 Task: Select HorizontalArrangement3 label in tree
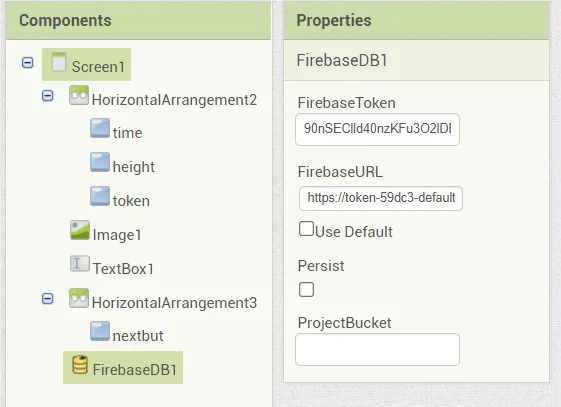click(175, 303)
